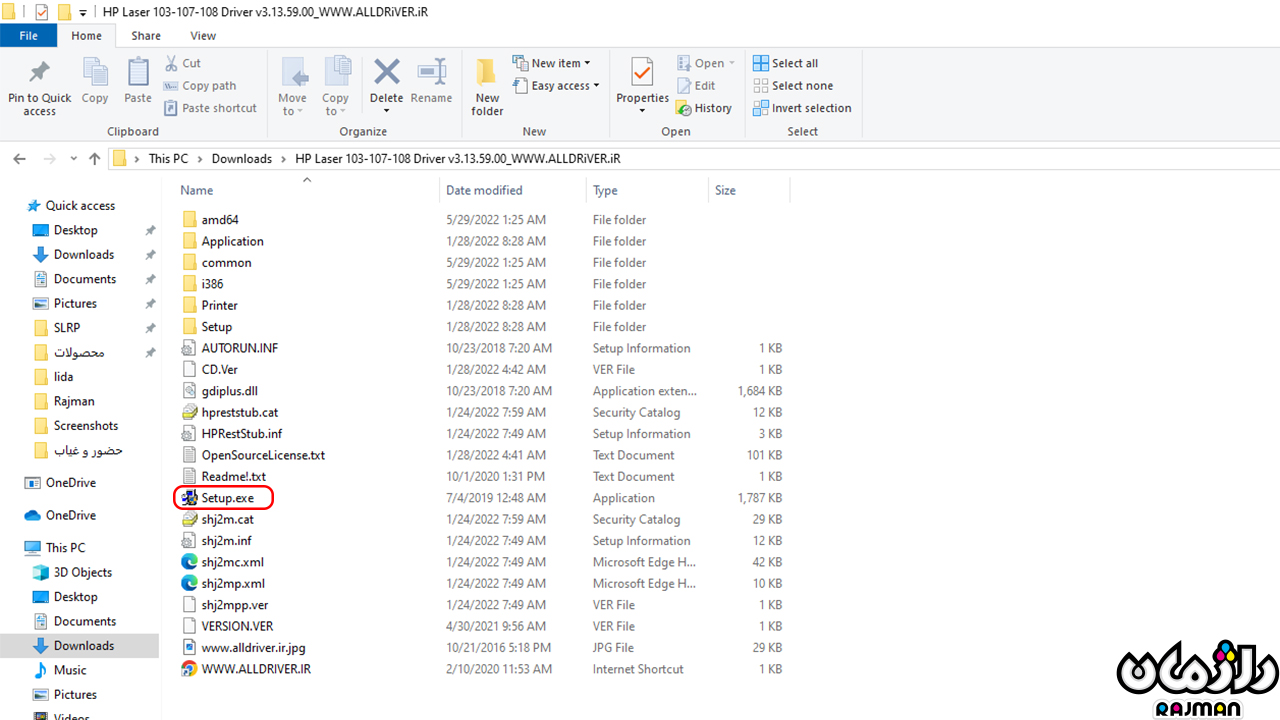
Task: Click the New folder icon
Action: point(487,72)
